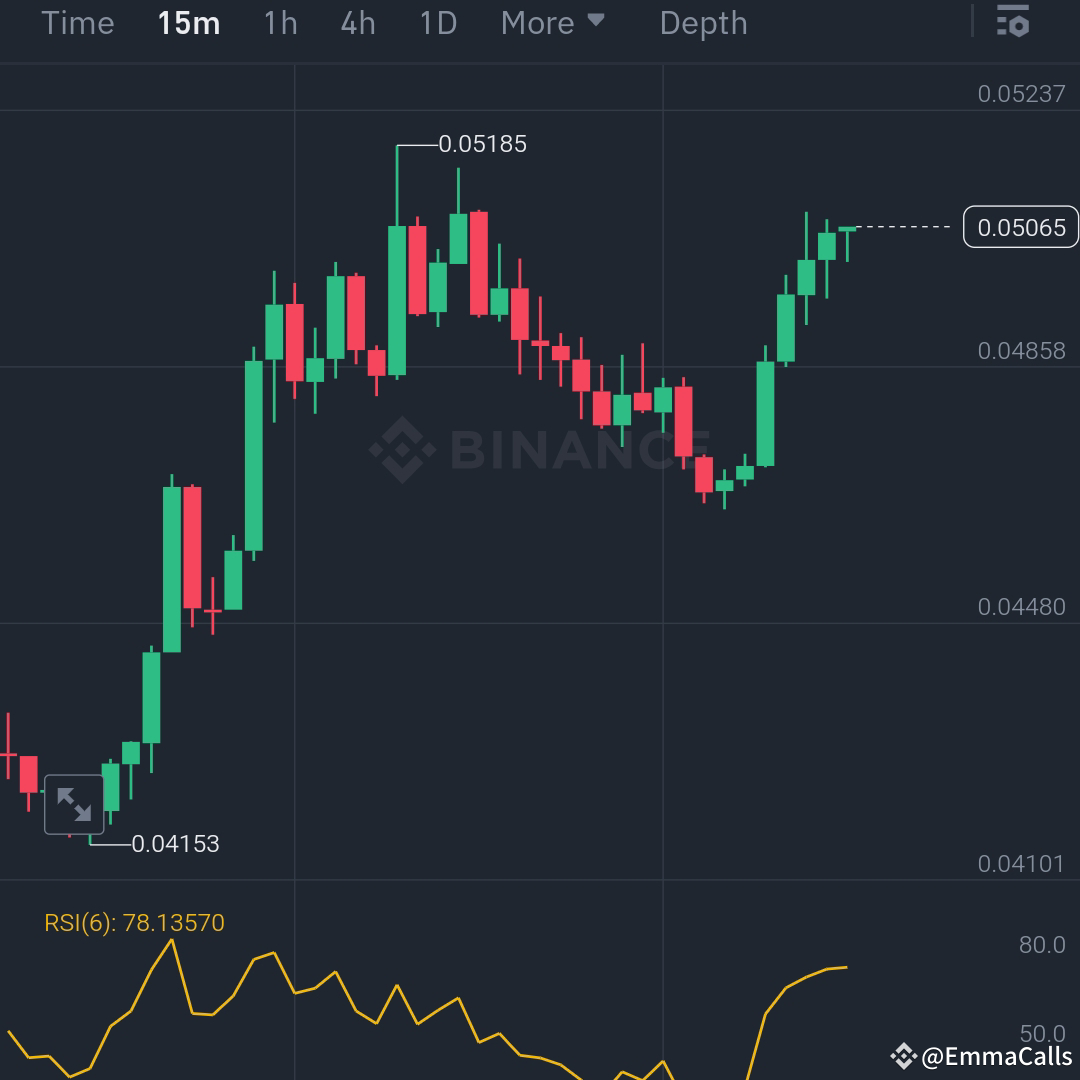Select the Binance diamond icon beside @EmmaCalls
The height and width of the screenshot is (1080, 1080).
point(905,1054)
